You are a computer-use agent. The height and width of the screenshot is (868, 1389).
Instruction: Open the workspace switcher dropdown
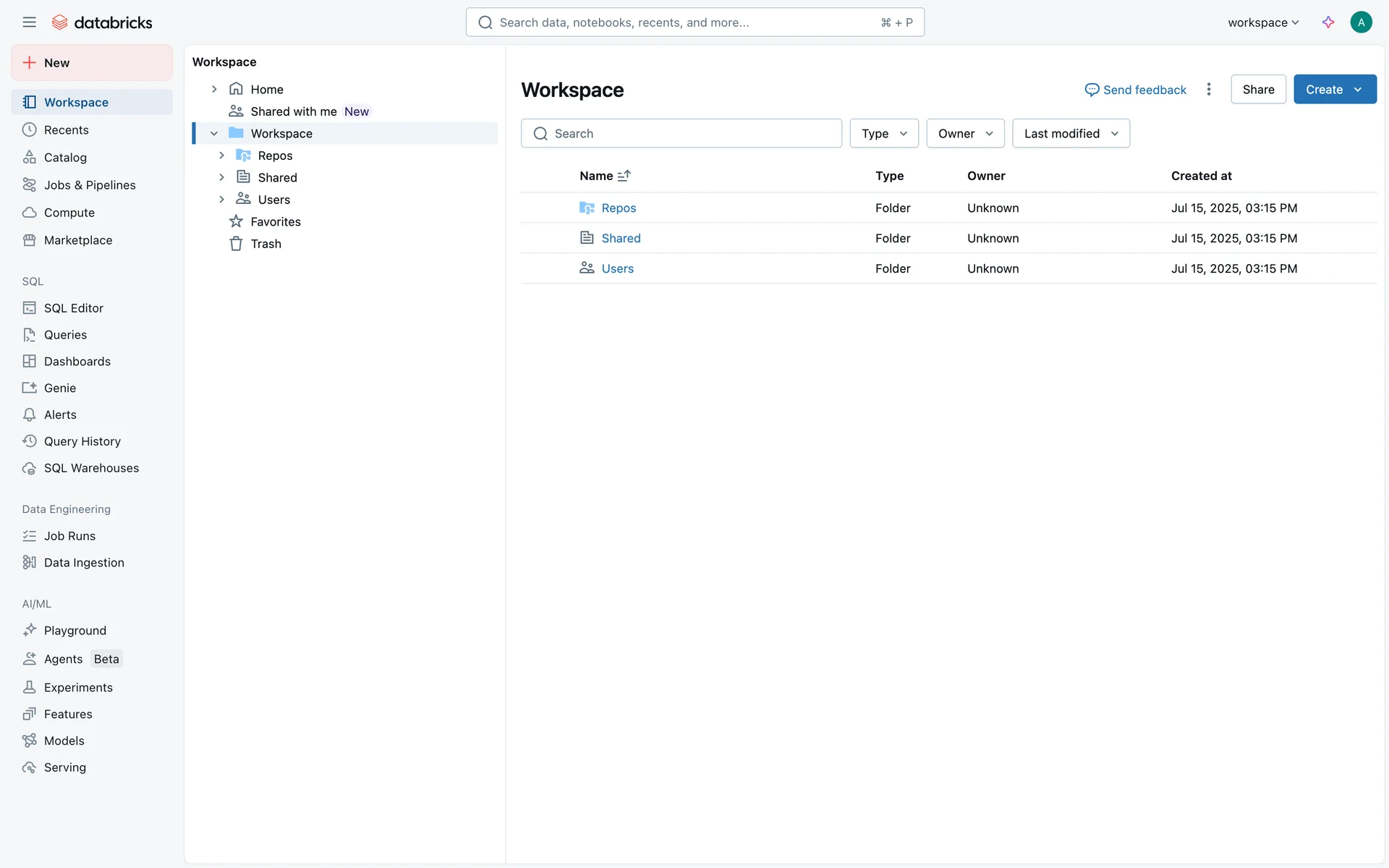tap(1263, 22)
